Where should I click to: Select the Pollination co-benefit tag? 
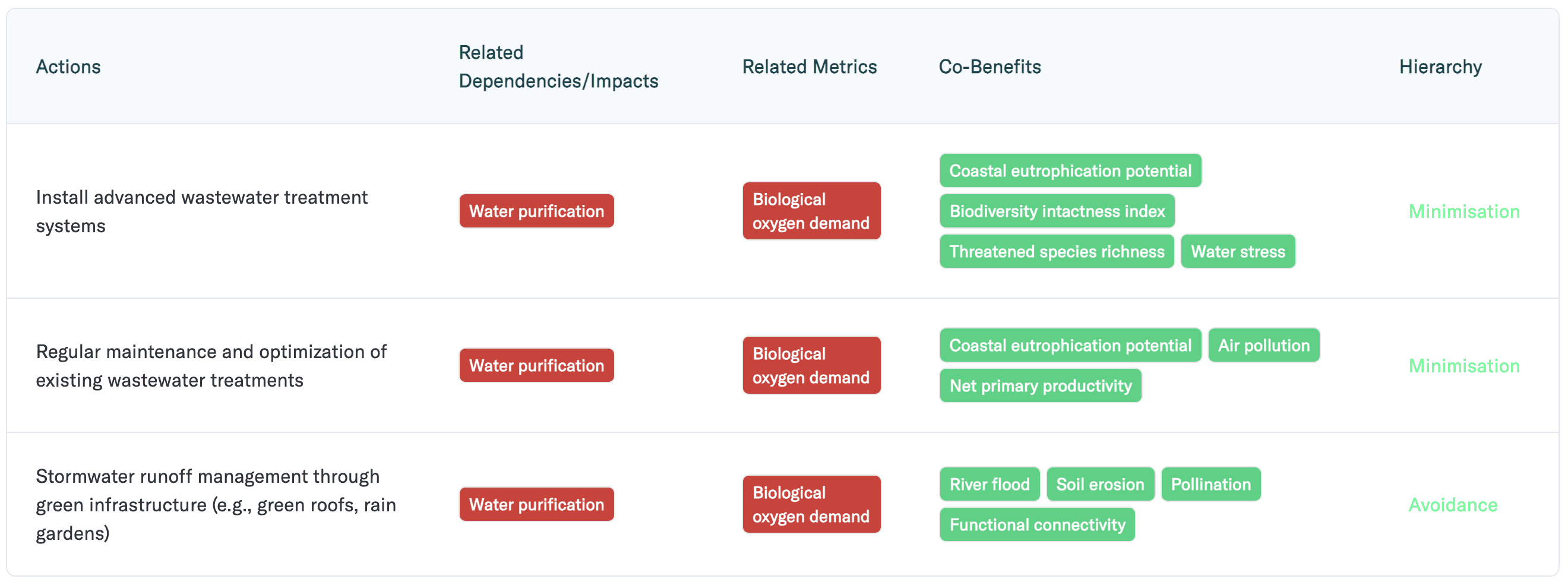tap(1210, 484)
